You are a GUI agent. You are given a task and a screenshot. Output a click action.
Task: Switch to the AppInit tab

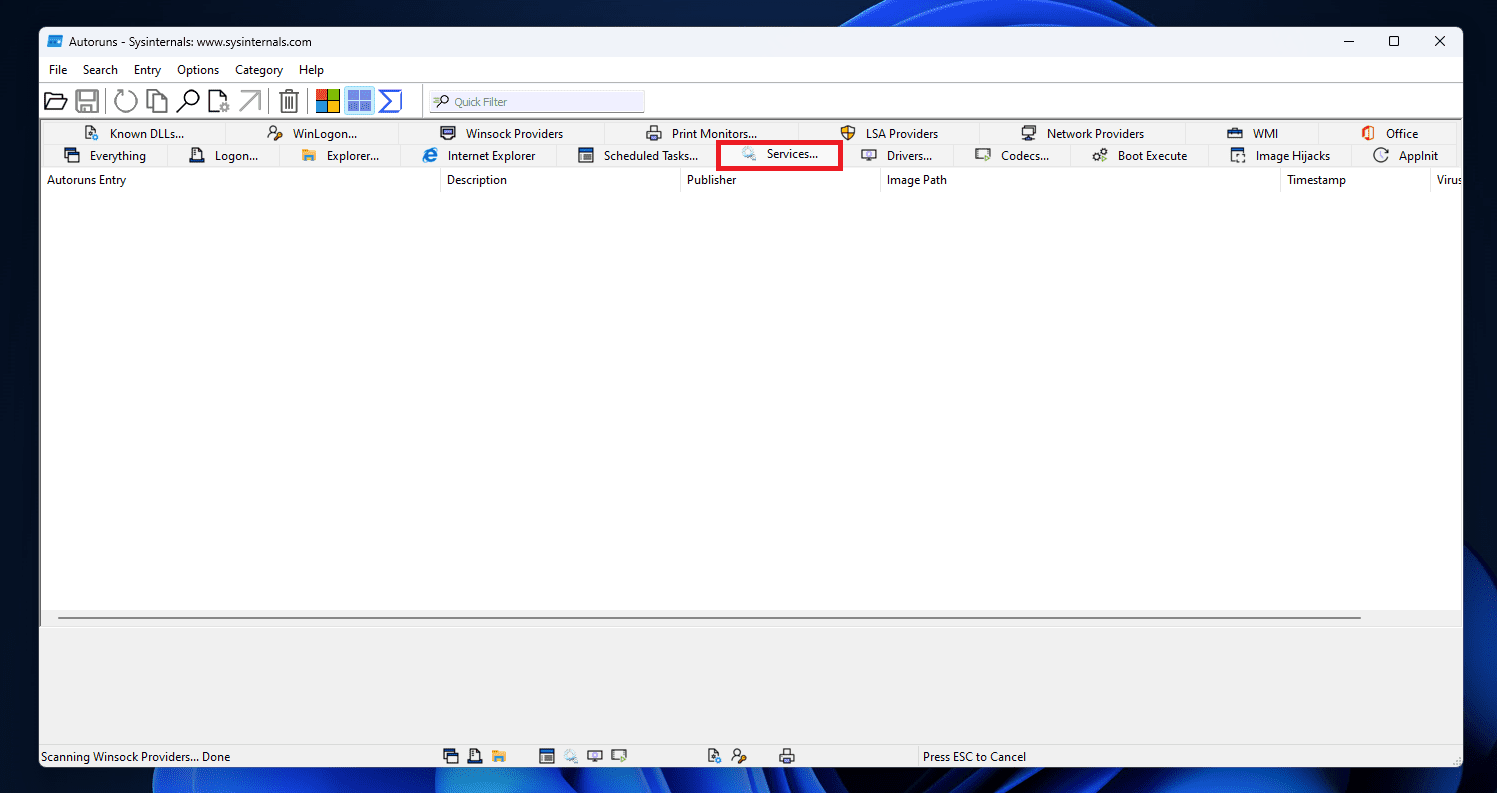pyautogui.click(x=1405, y=156)
